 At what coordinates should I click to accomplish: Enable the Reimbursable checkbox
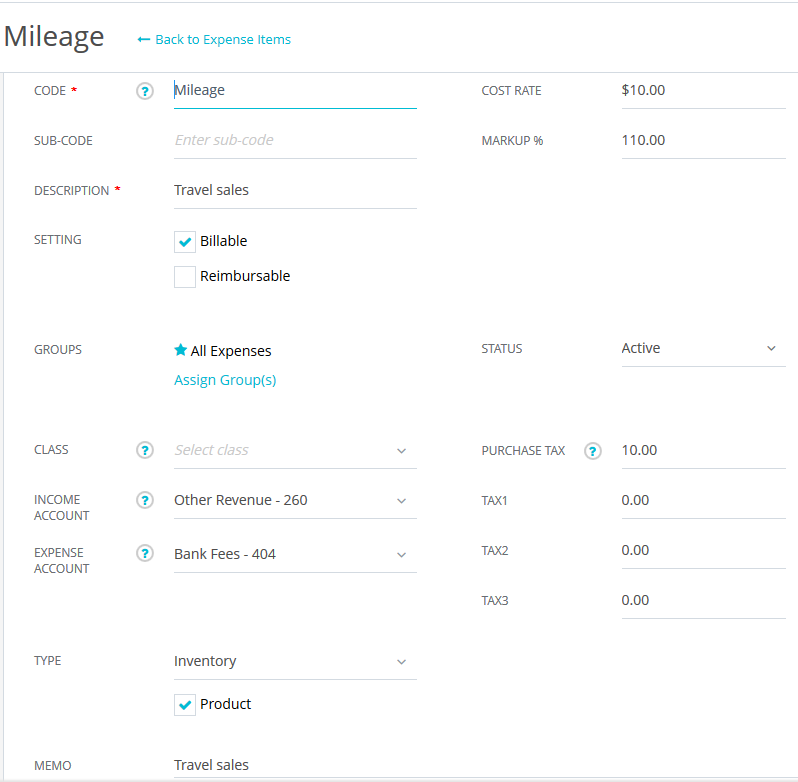click(185, 277)
